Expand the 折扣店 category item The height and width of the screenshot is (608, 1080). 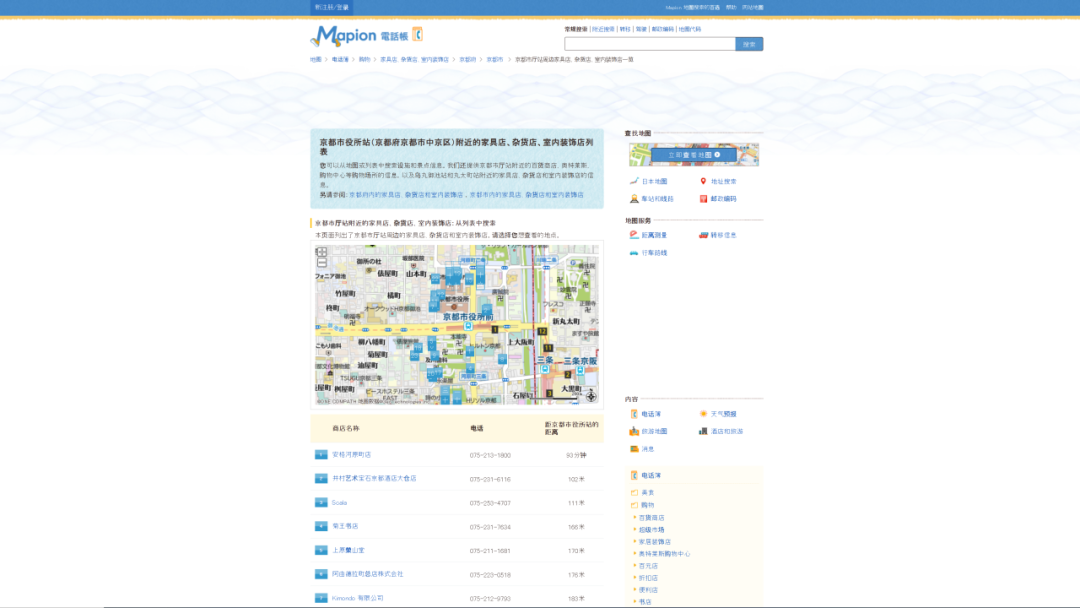coord(648,578)
